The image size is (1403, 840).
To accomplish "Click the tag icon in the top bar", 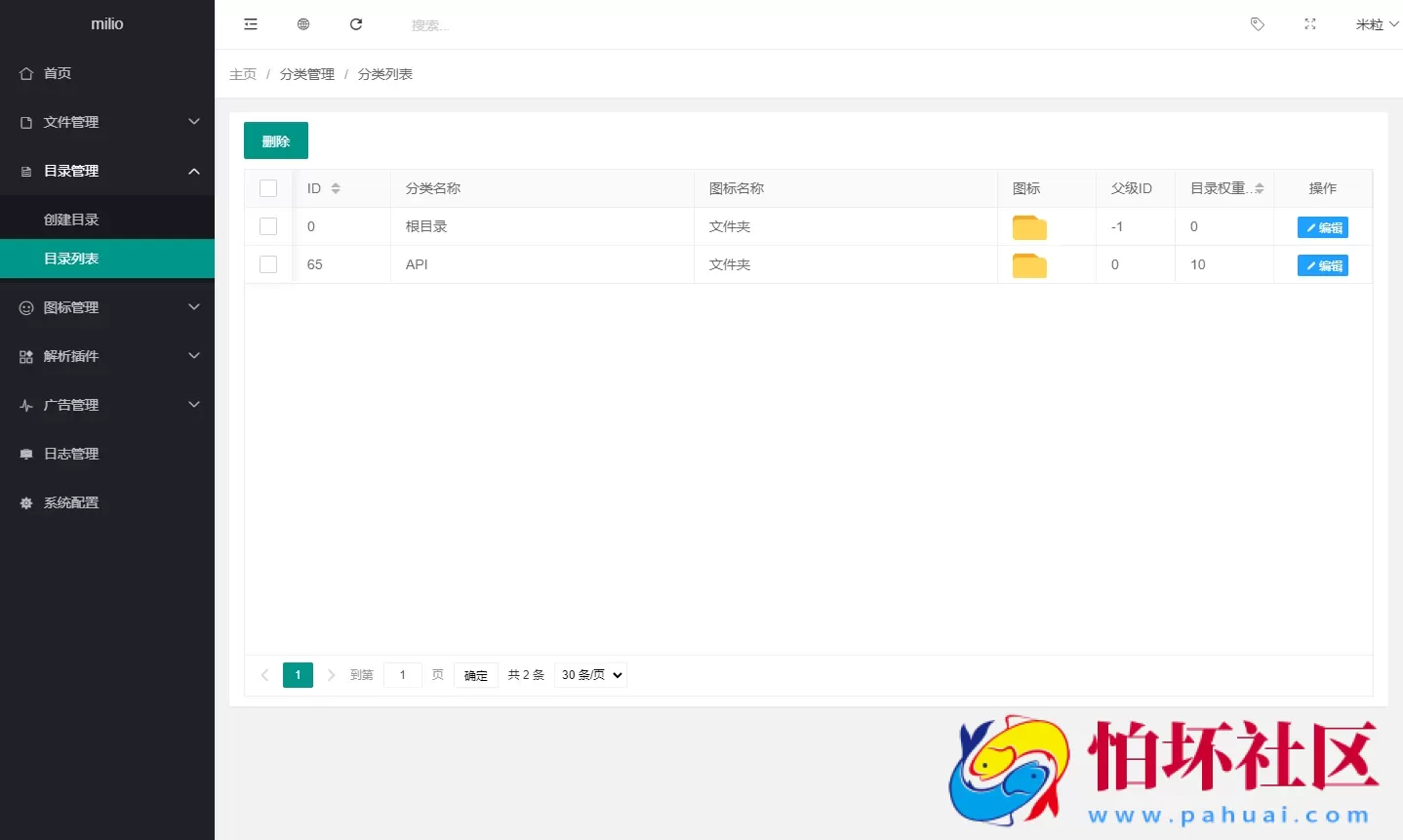I will [x=1257, y=24].
